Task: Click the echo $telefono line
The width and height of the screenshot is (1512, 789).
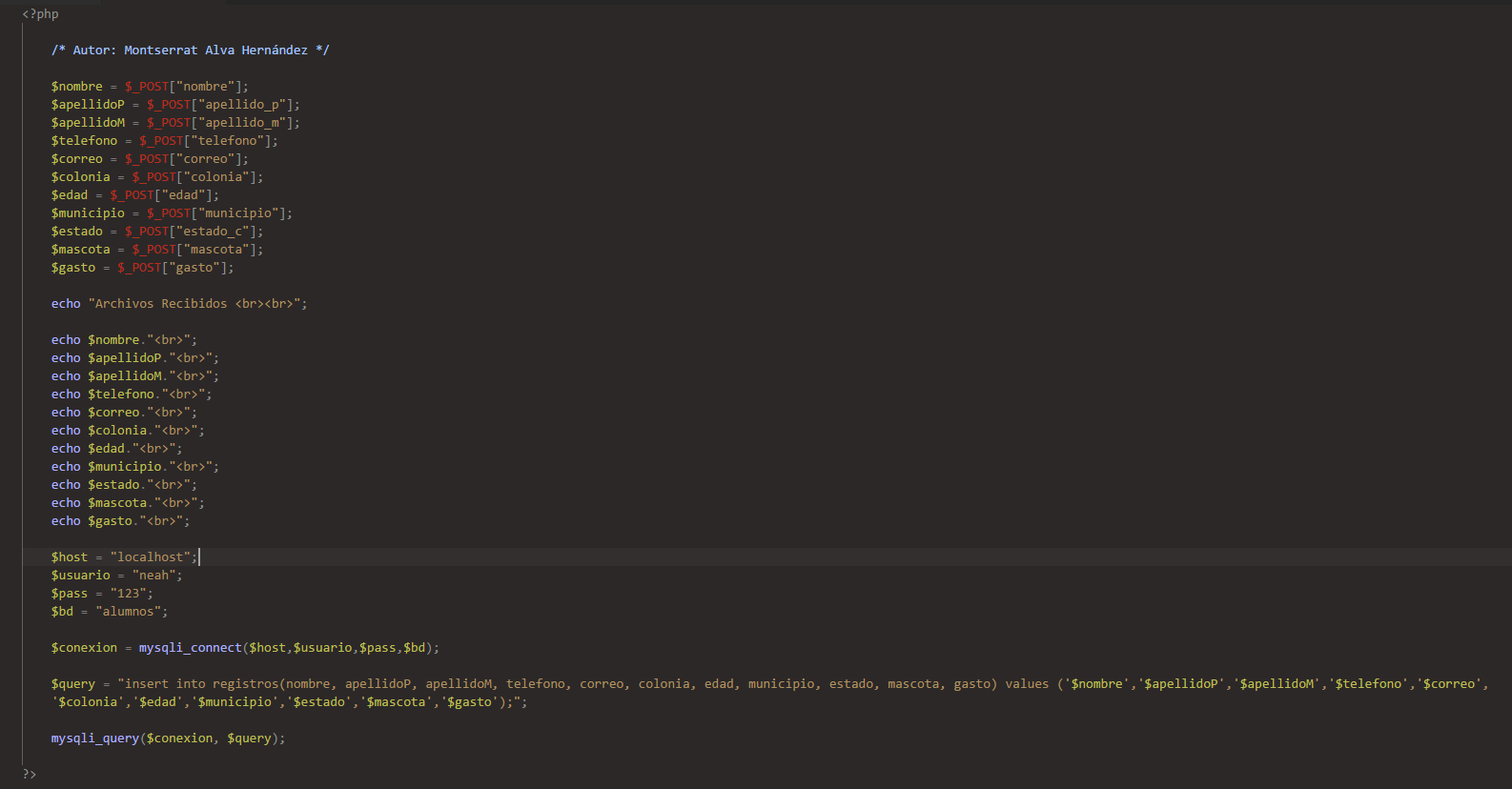Action: [x=132, y=394]
